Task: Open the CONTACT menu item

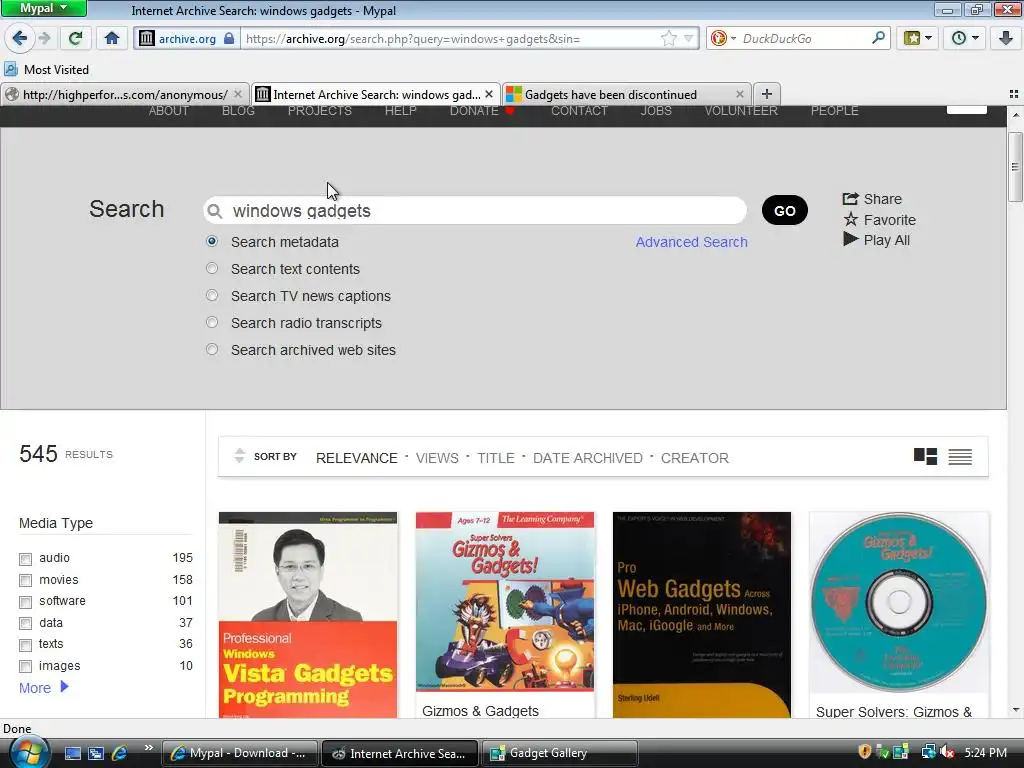Action: 579,111
